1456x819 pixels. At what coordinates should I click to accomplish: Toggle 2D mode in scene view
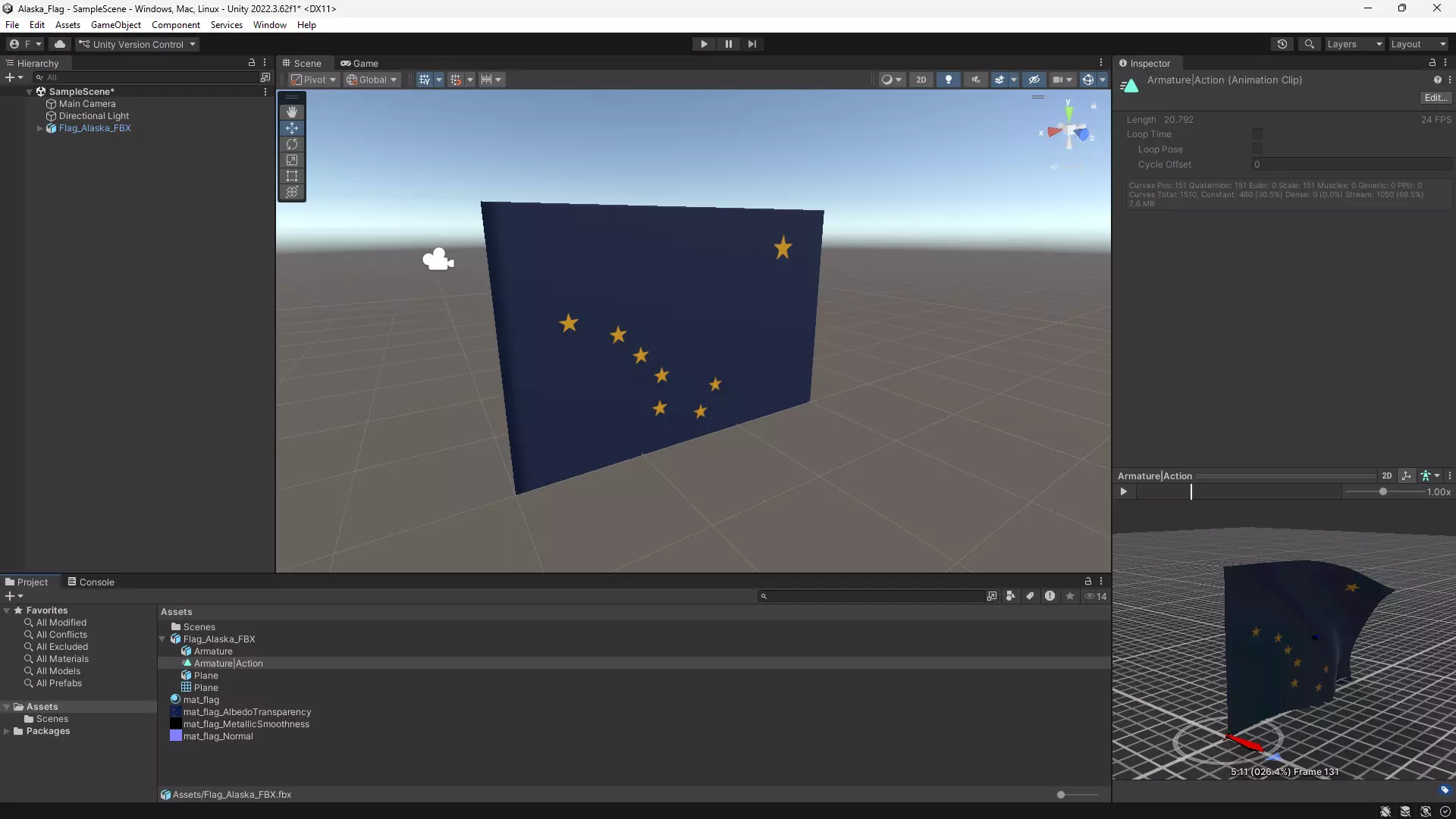pyautogui.click(x=921, y=80)
